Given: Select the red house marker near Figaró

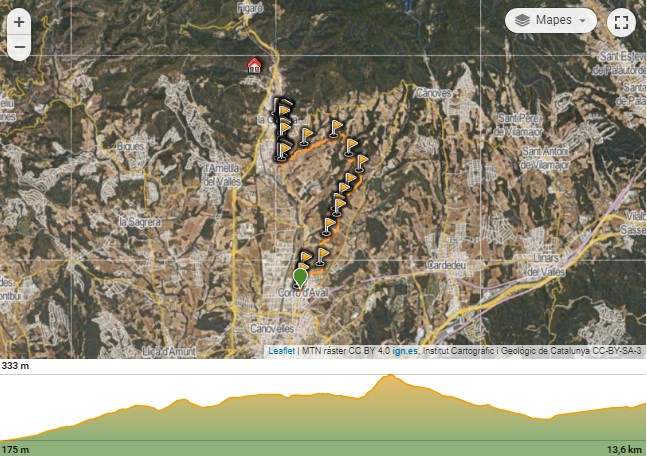Looking at the screenshot, I should point(254,66).
